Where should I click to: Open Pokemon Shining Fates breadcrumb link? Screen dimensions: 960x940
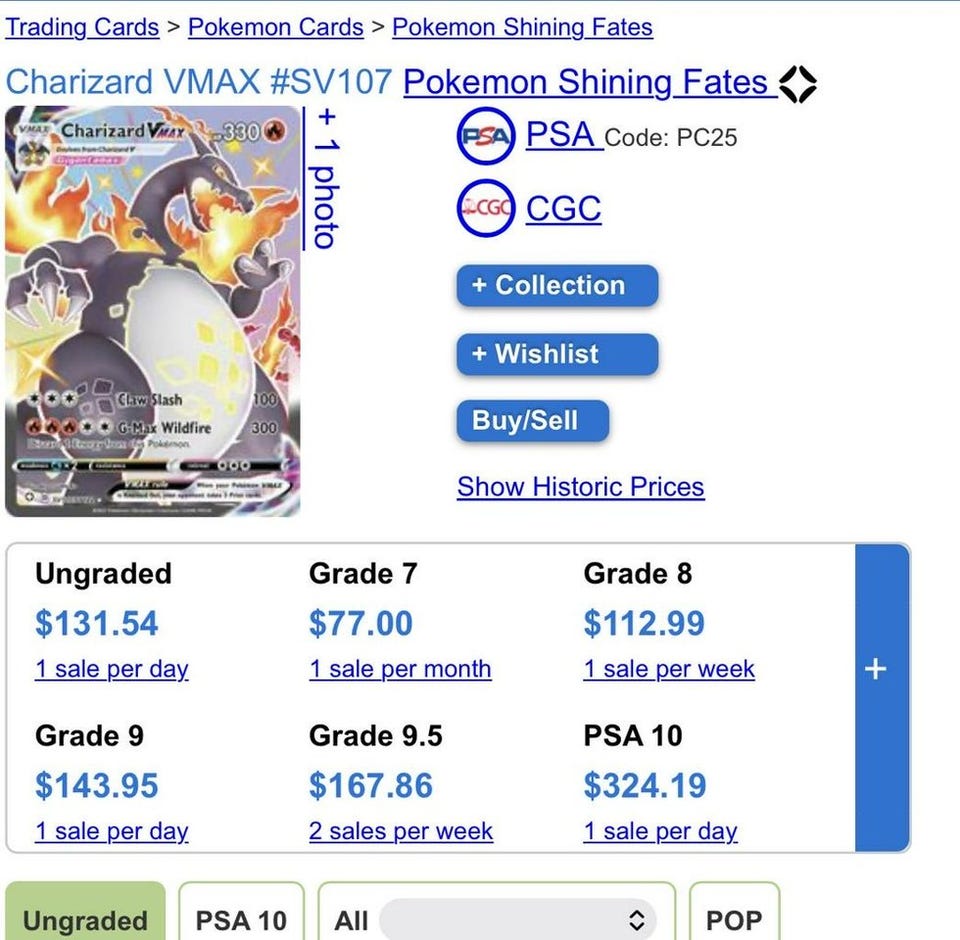522,27
